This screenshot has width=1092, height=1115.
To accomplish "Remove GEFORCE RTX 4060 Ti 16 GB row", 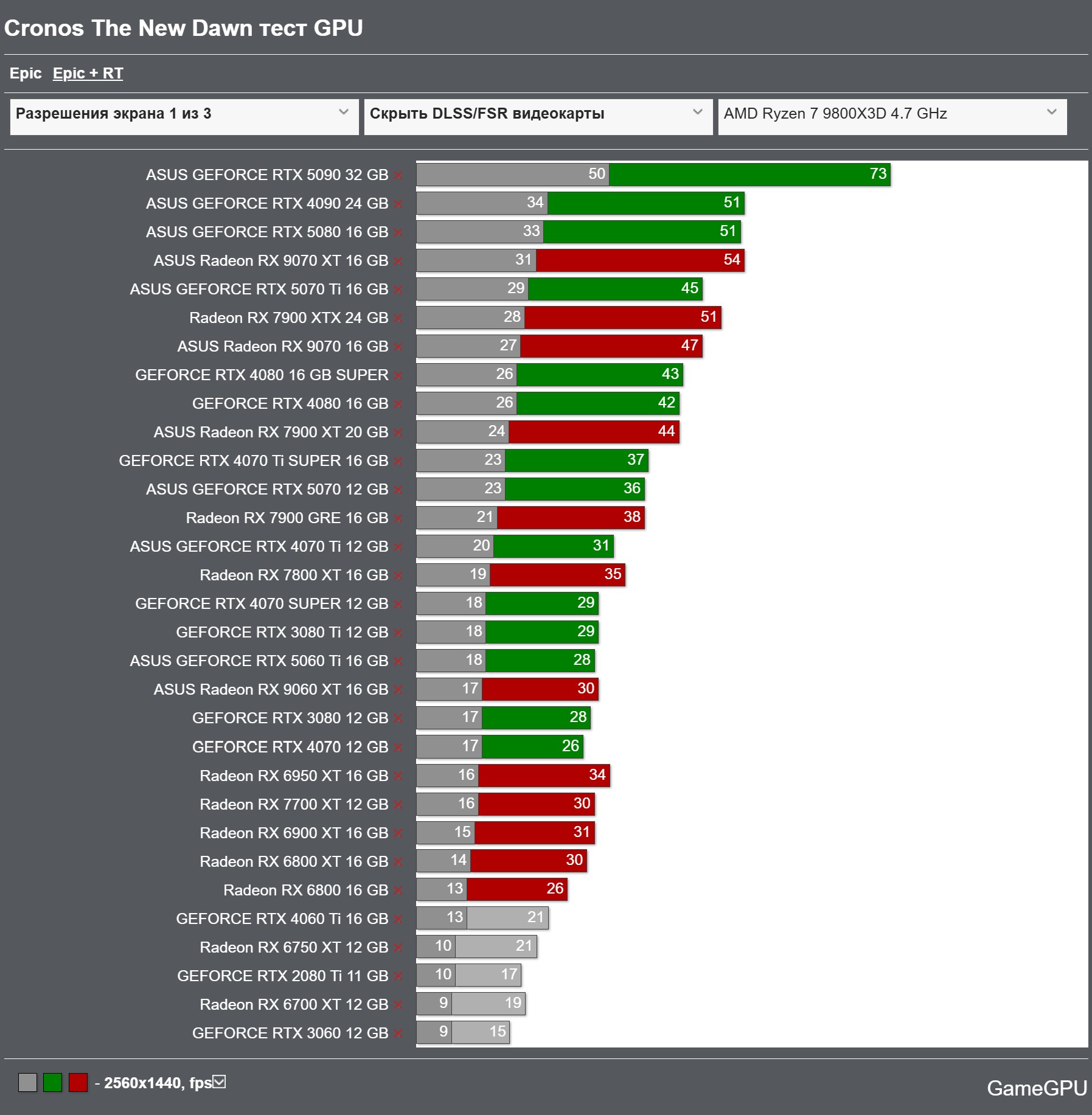I will (x=398, y=919).
